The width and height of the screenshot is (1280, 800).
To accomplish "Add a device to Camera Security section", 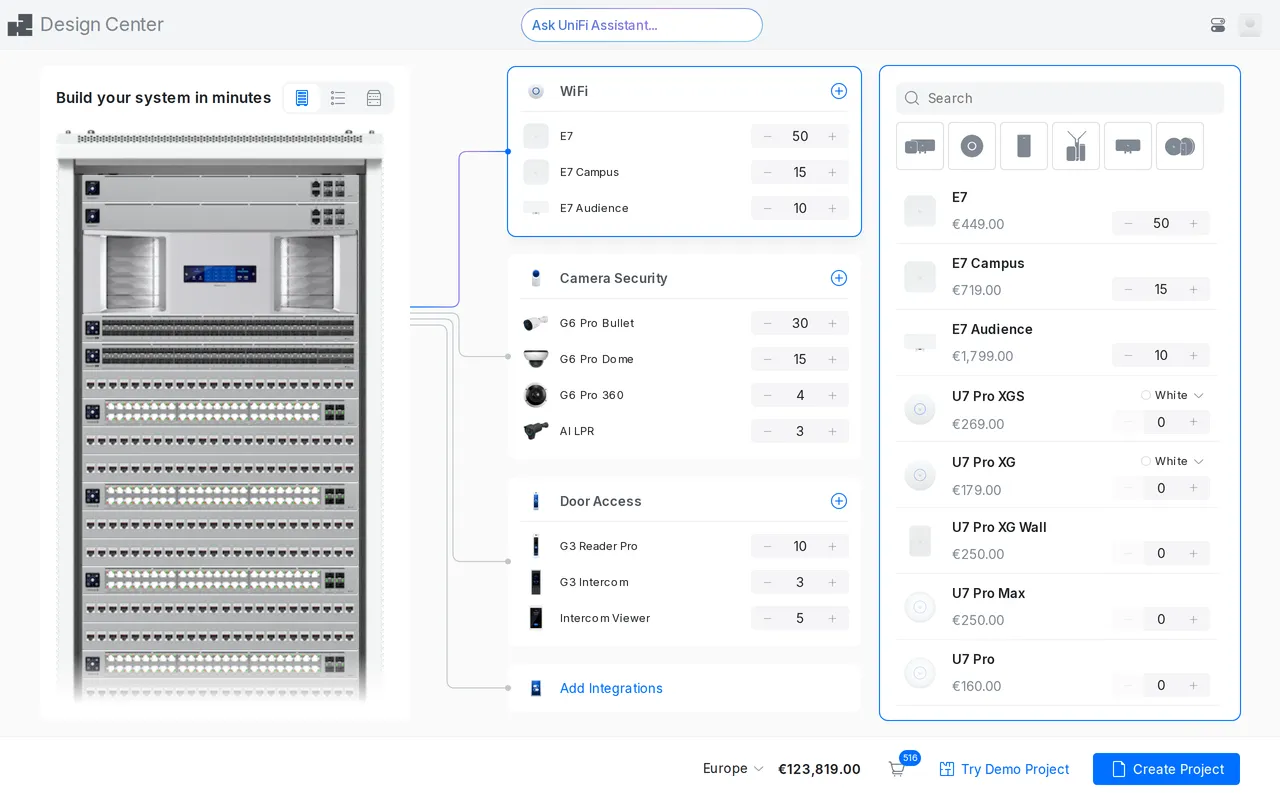I will [x=839, y=278].
